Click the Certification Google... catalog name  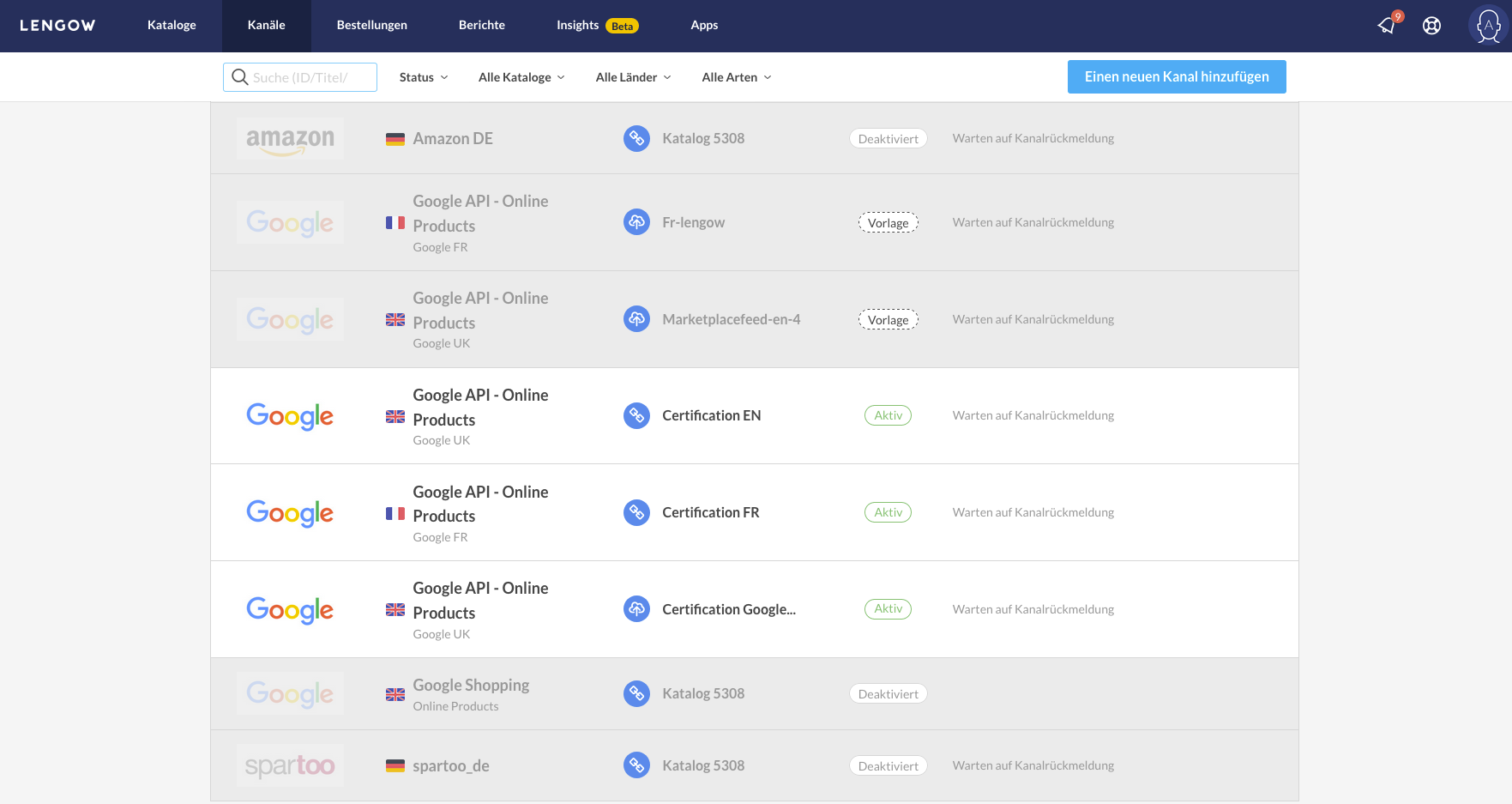pos(729,609)
